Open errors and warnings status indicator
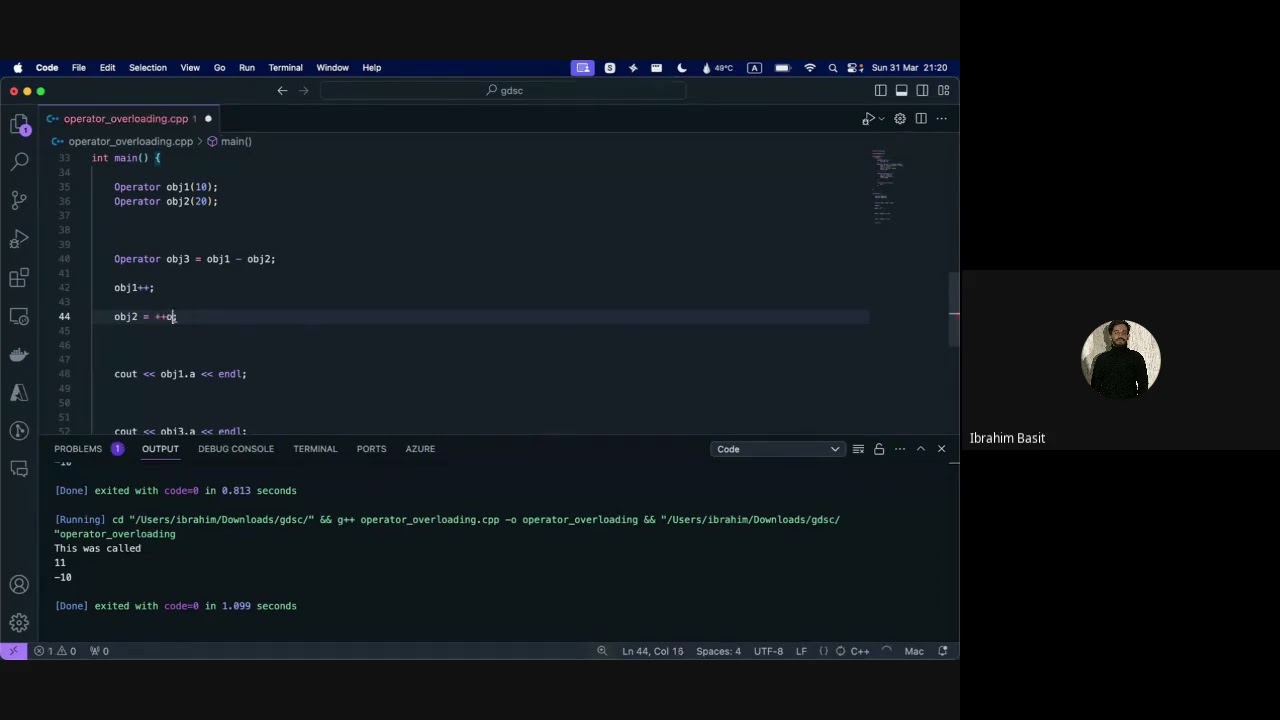 (x=55, y=651)
